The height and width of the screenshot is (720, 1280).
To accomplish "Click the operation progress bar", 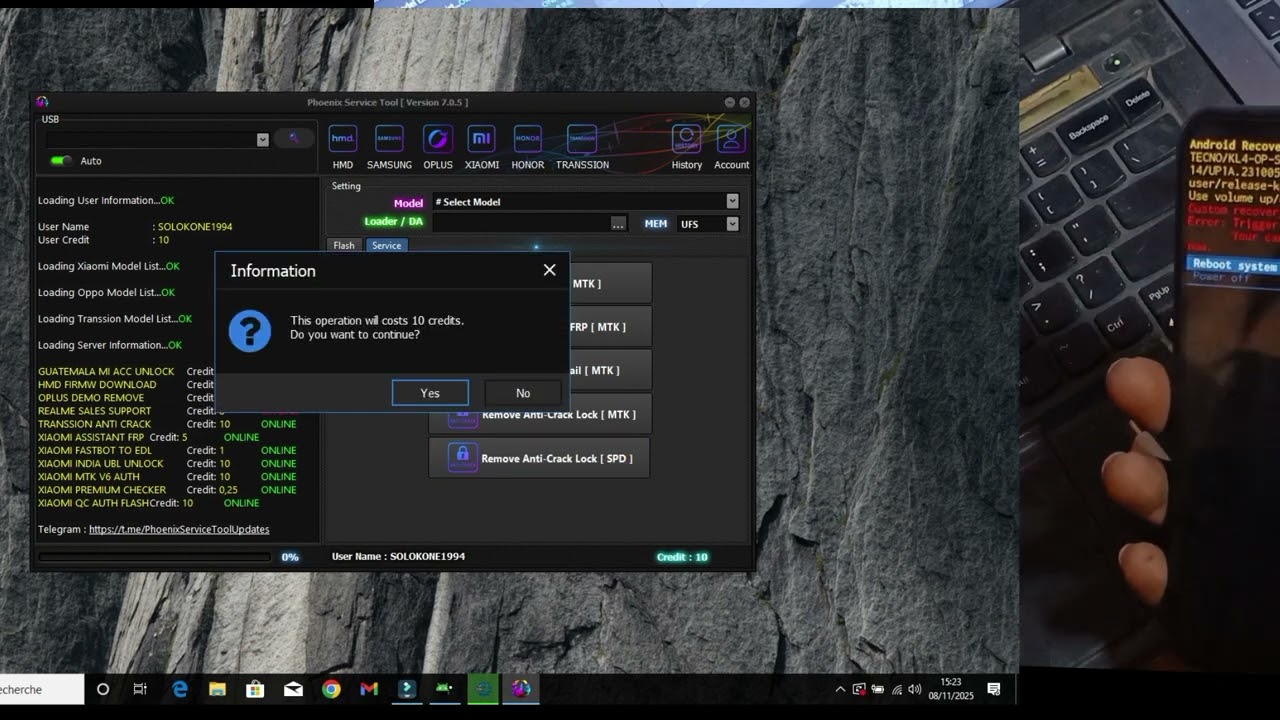I will [154, 557].
